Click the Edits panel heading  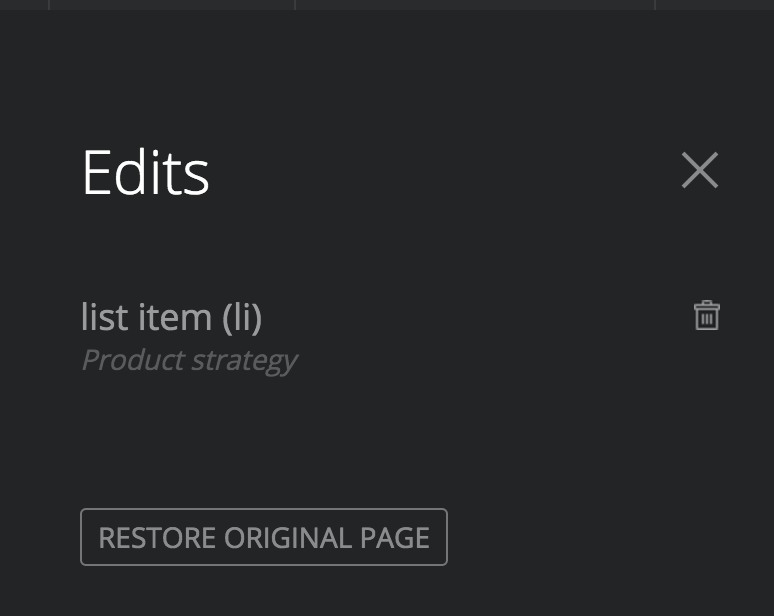pos(146,173)
